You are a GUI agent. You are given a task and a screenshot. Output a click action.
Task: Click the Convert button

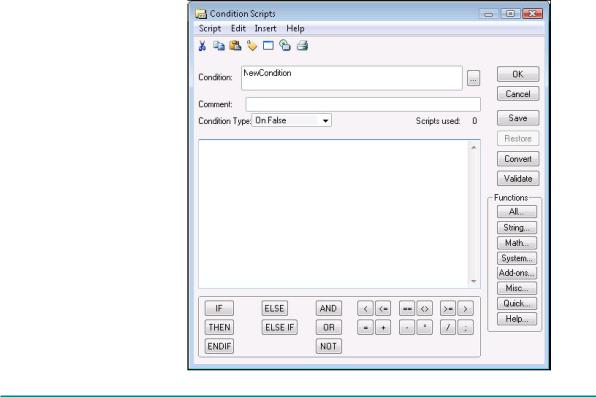pyautogui.click(x=518, y=159)
